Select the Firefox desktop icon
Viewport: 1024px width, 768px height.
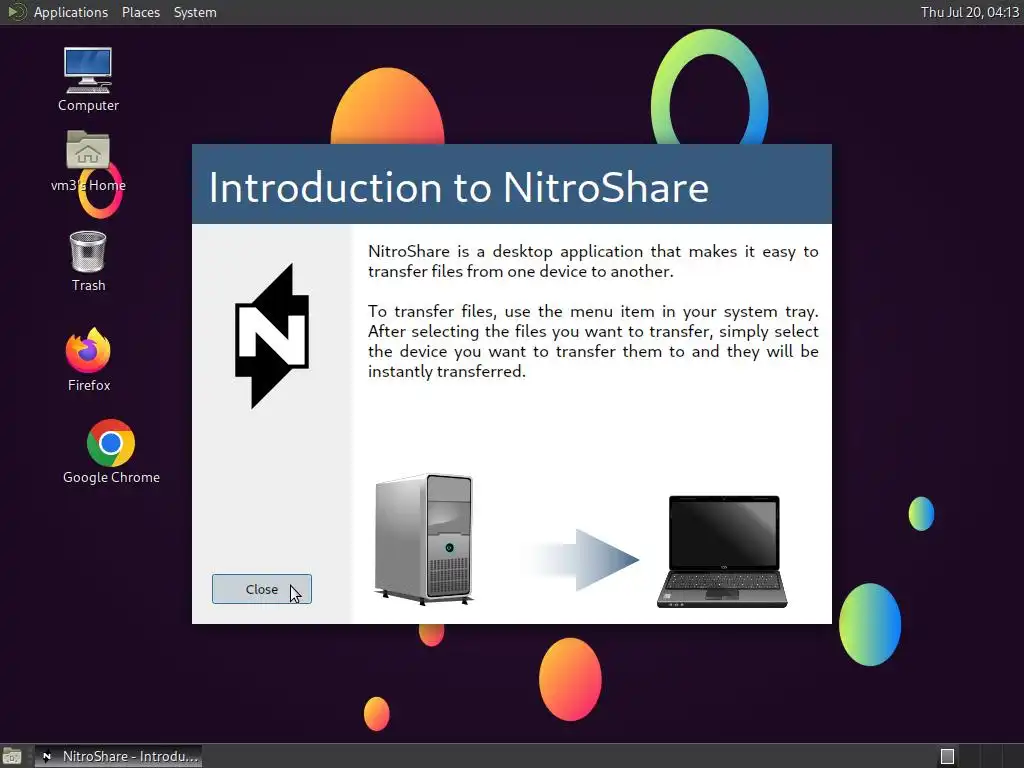coord(88,360)
